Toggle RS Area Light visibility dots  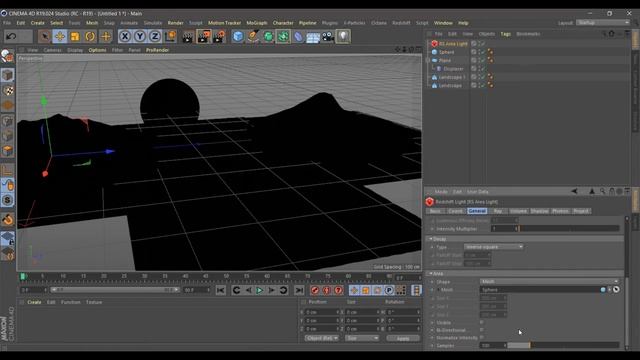[x=478, y=44]
